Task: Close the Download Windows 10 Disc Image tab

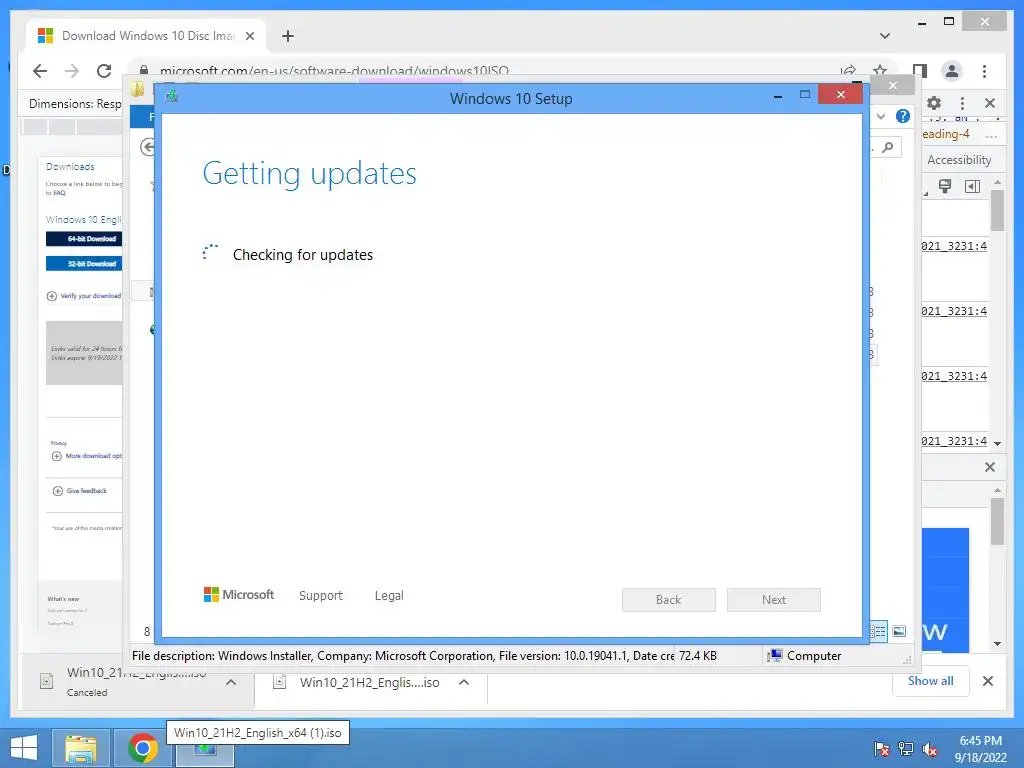Action: tap(249, 36)
